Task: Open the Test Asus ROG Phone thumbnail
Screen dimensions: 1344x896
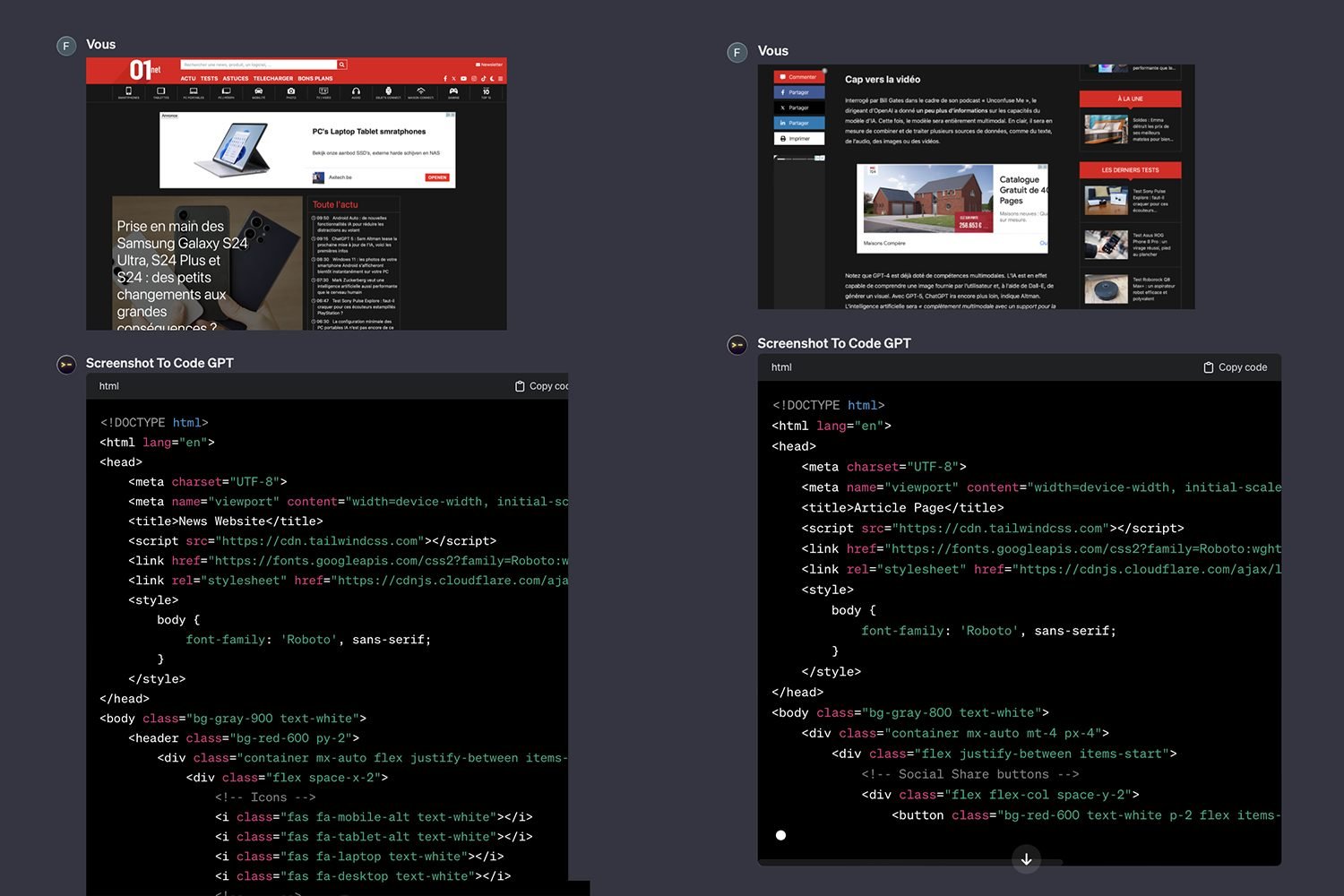Action: click(x=1106, y=245)
